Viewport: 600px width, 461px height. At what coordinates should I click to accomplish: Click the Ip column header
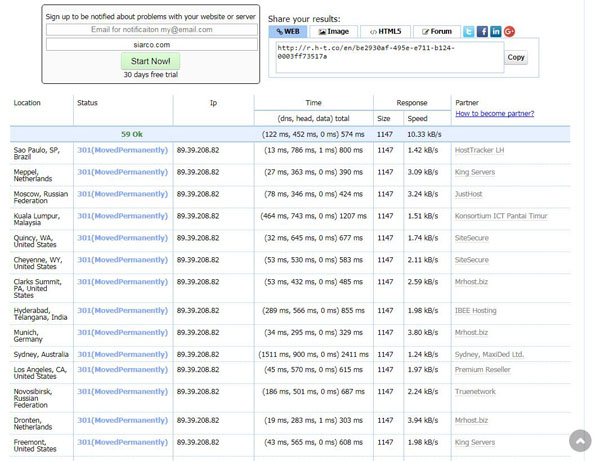(x=213, y=103)
